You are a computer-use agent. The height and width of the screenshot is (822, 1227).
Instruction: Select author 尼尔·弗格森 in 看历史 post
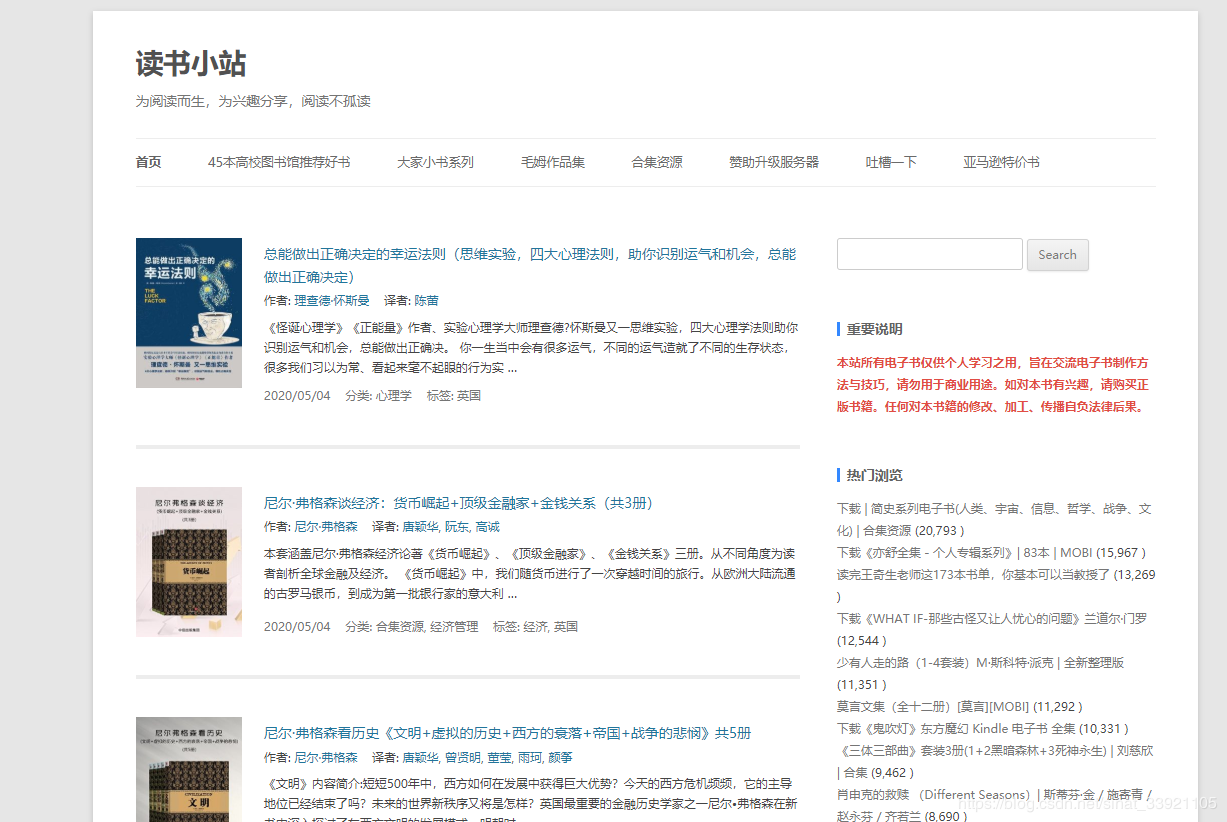coord(325,757)
